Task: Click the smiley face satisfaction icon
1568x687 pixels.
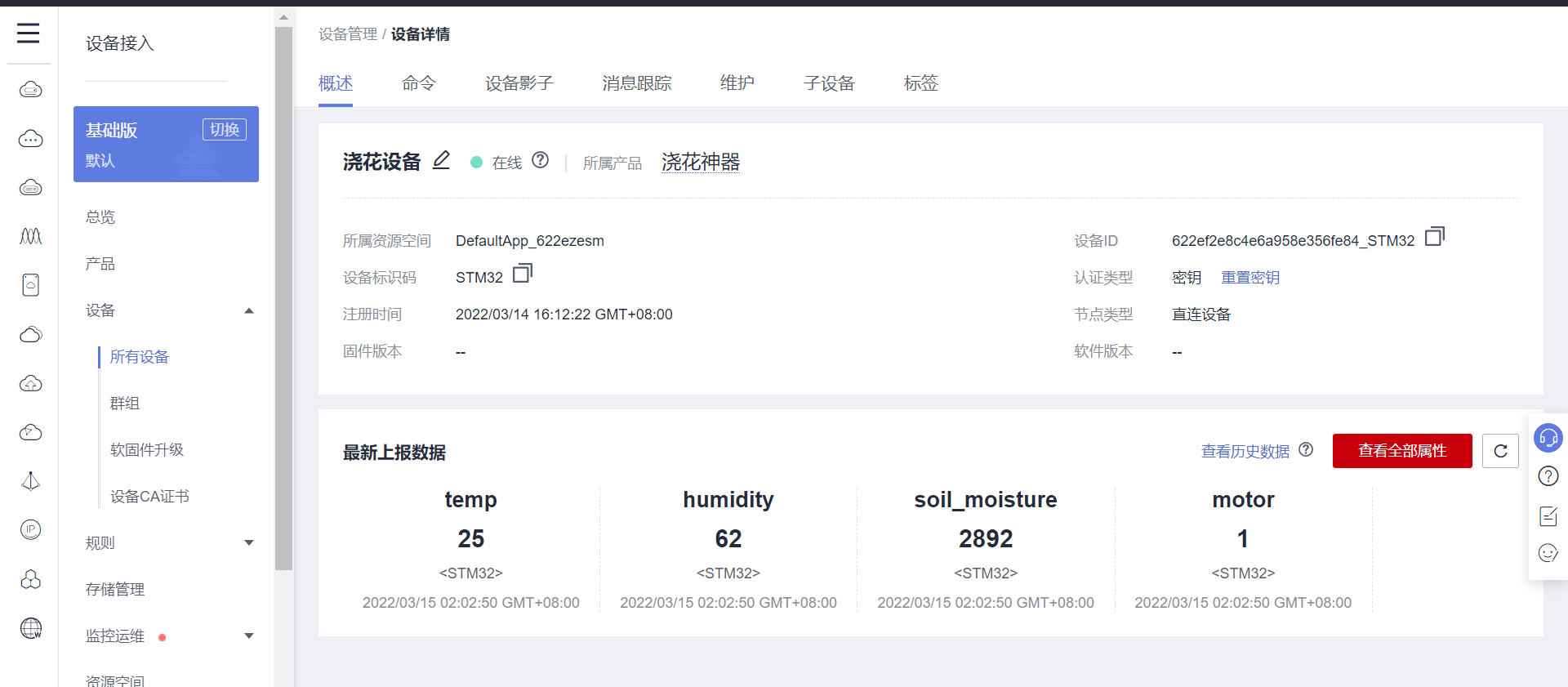Action: coord(1548,554)
